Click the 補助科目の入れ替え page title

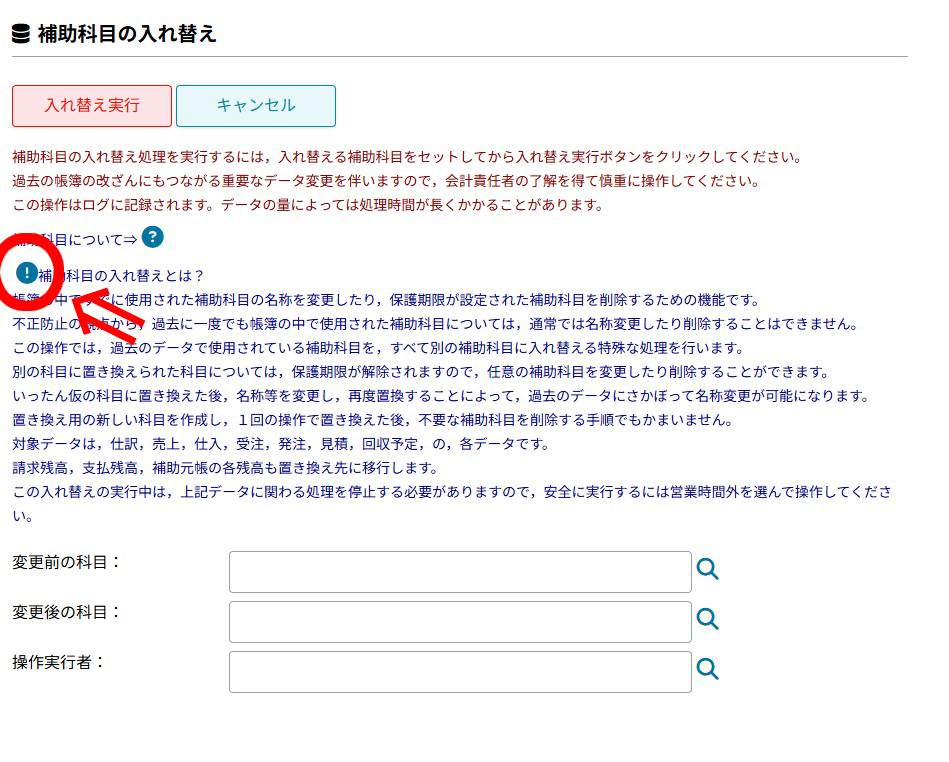(127, 34)
